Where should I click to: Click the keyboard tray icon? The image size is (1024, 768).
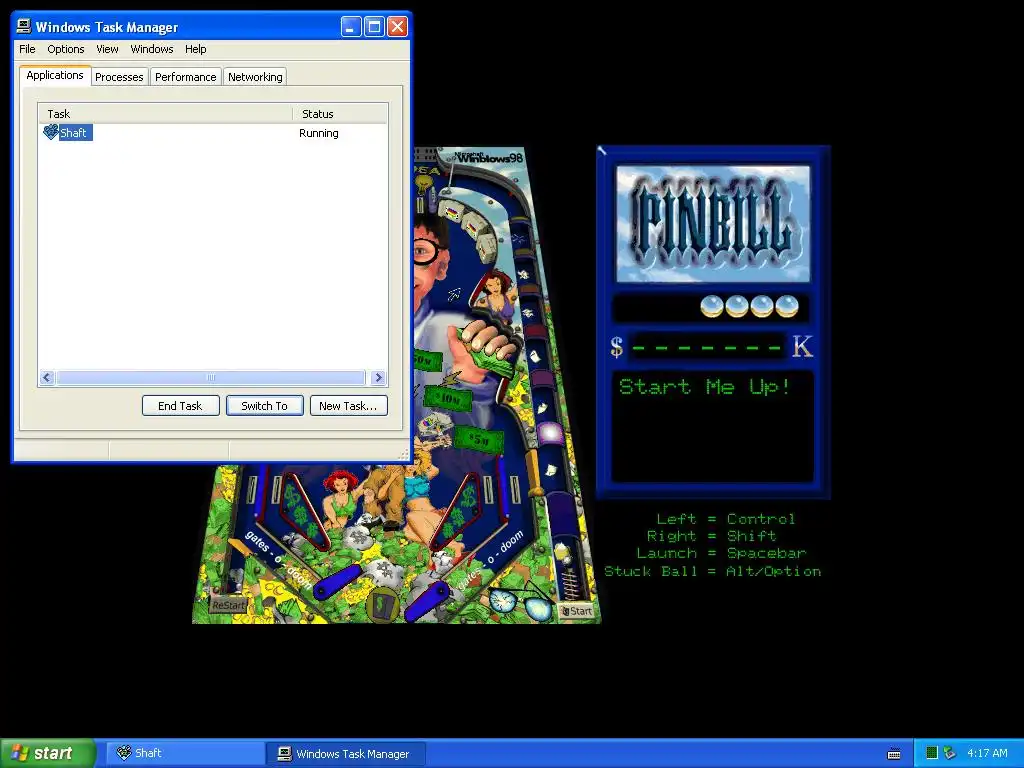point(894,754)
